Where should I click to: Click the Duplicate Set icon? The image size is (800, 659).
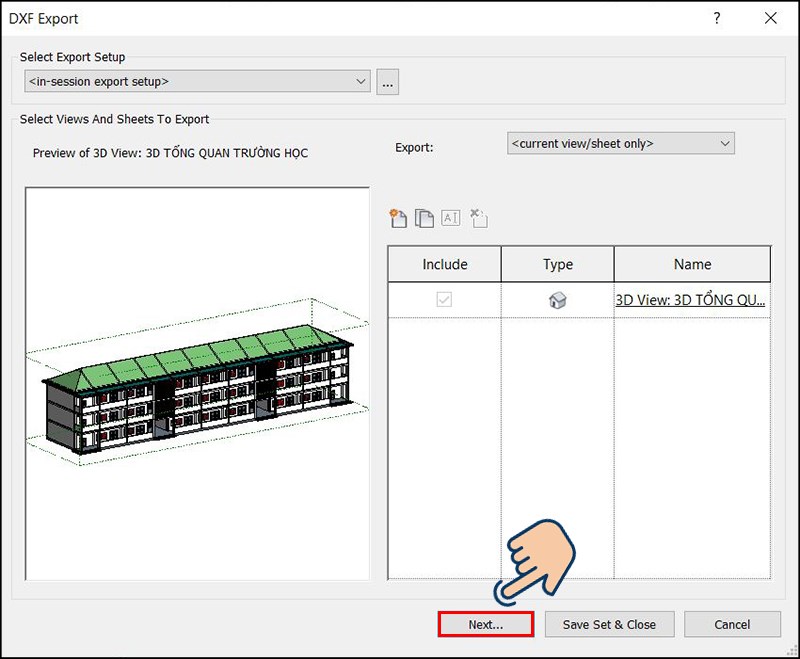coord(424,218)
